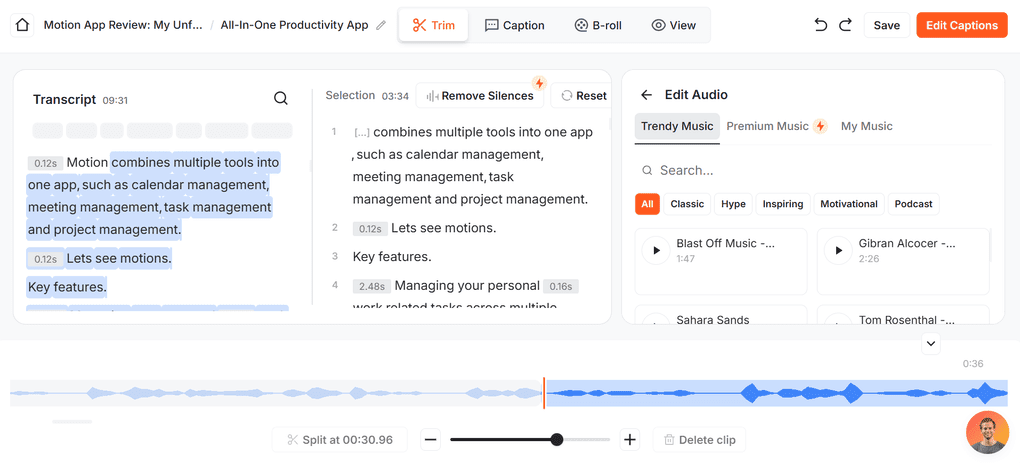Click the All-In-One Productivity App title
Image resolution: width=1020 pixels, height=463 pixels.
pyautogui.click(x=295, y=25)
